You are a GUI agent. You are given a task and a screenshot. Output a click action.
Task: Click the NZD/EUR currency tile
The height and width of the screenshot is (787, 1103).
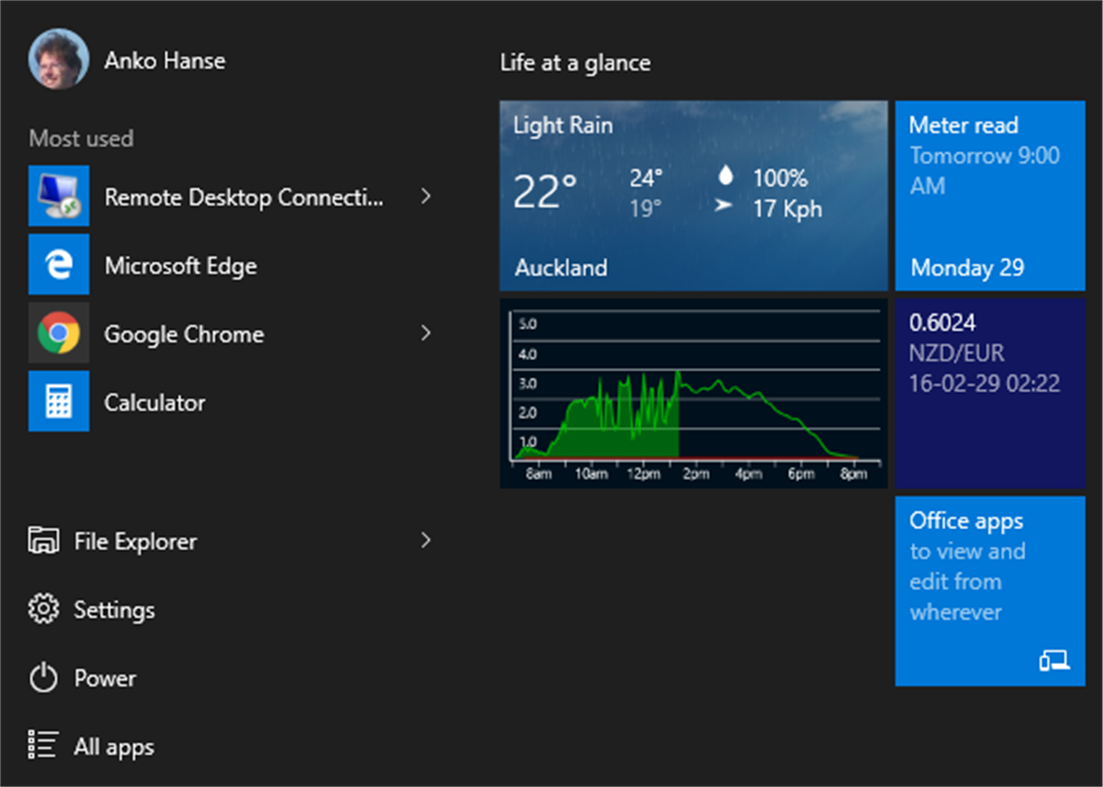pyautogui.click(x=989, y=392)
